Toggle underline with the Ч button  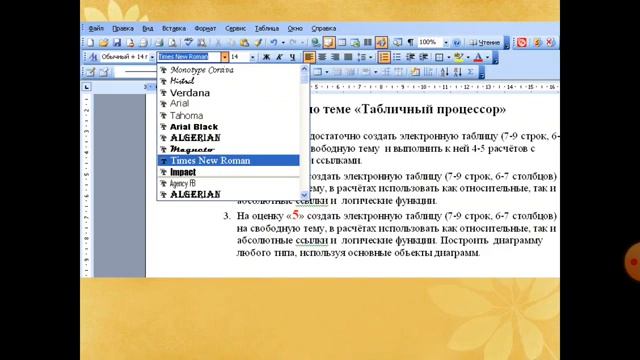(292, 57)
